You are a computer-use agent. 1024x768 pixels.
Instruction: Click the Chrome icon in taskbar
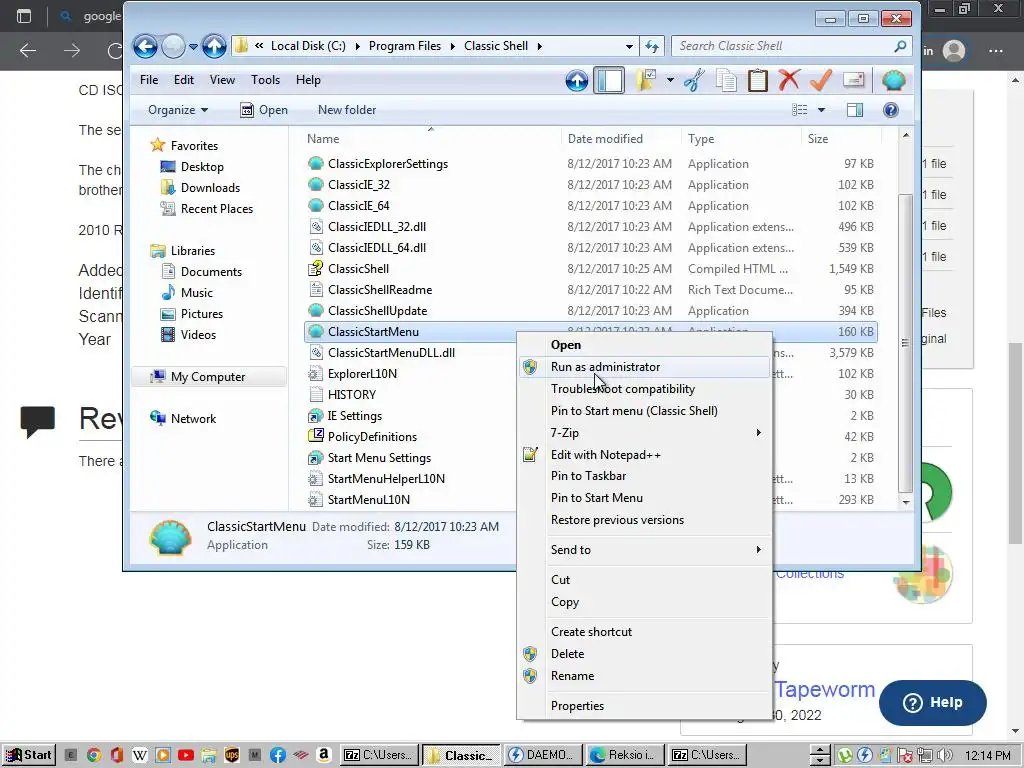(x=94, y=756)
